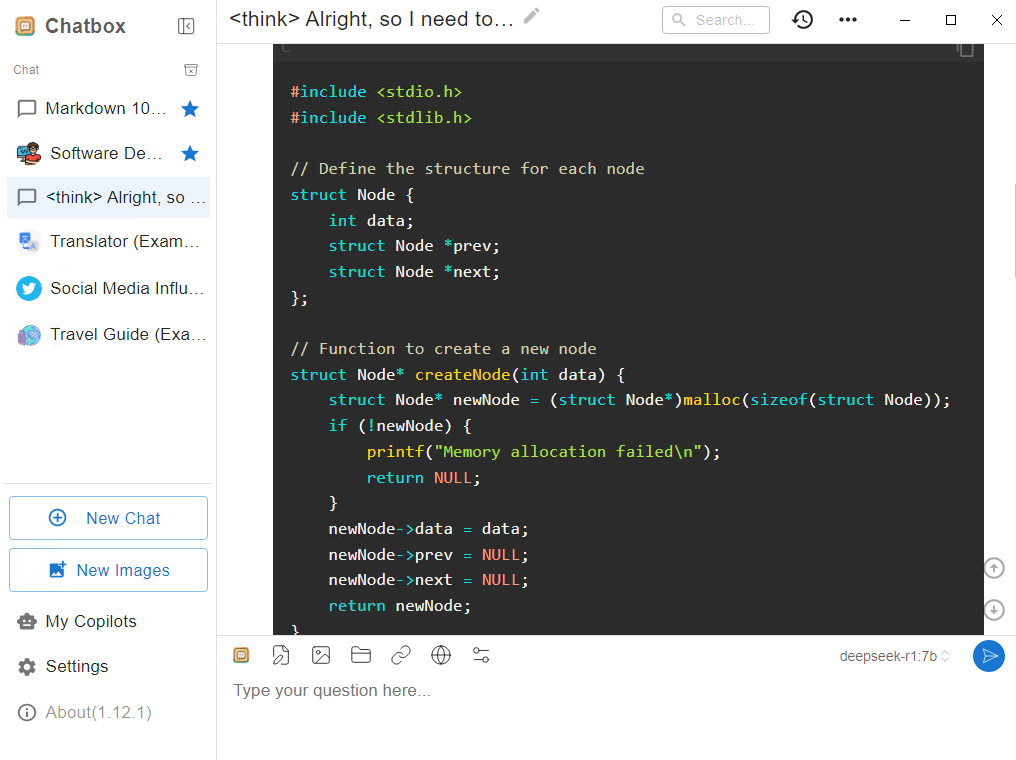Image resolution: width=1016 pixels, height=760 pixels.
Task: Open the three-dots more options menu
Action: click(848, 19)
